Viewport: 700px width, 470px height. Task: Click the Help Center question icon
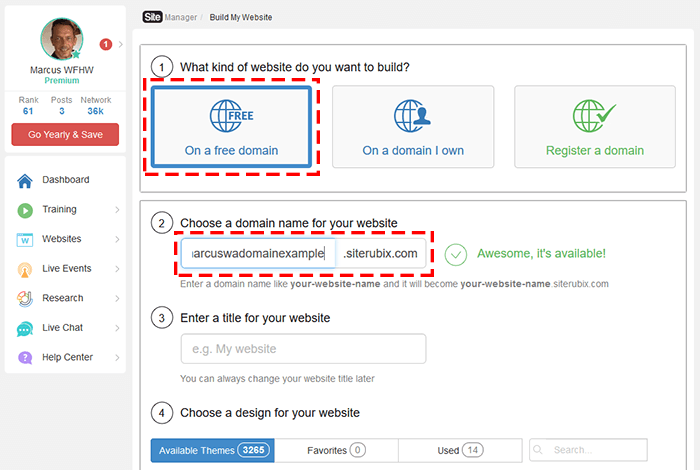click(24, 357)
